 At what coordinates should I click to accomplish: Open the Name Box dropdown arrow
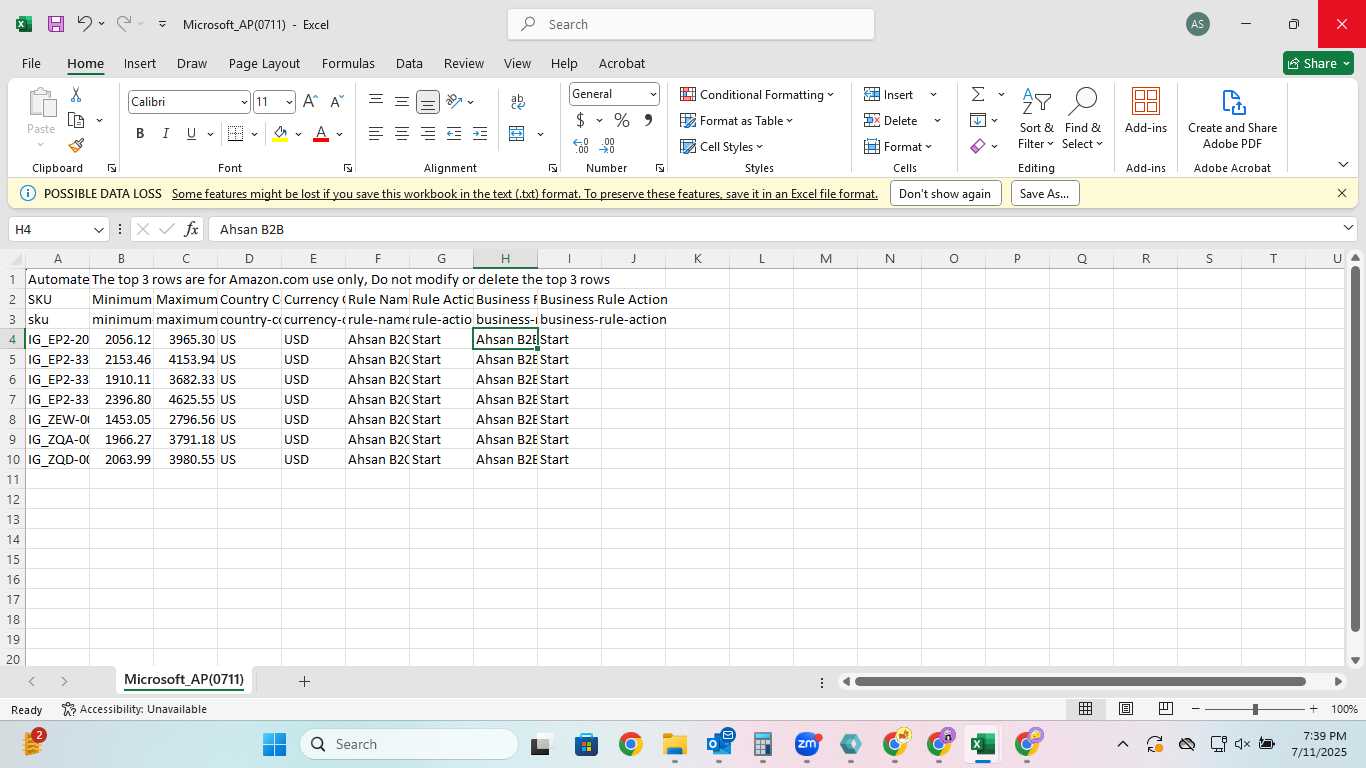[98, 230]
